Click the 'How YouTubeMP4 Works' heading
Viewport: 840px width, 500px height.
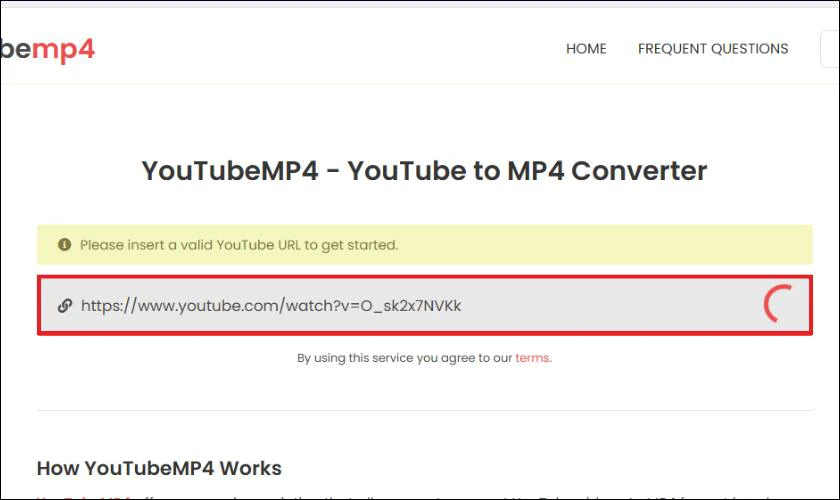(x=159, y=468)
